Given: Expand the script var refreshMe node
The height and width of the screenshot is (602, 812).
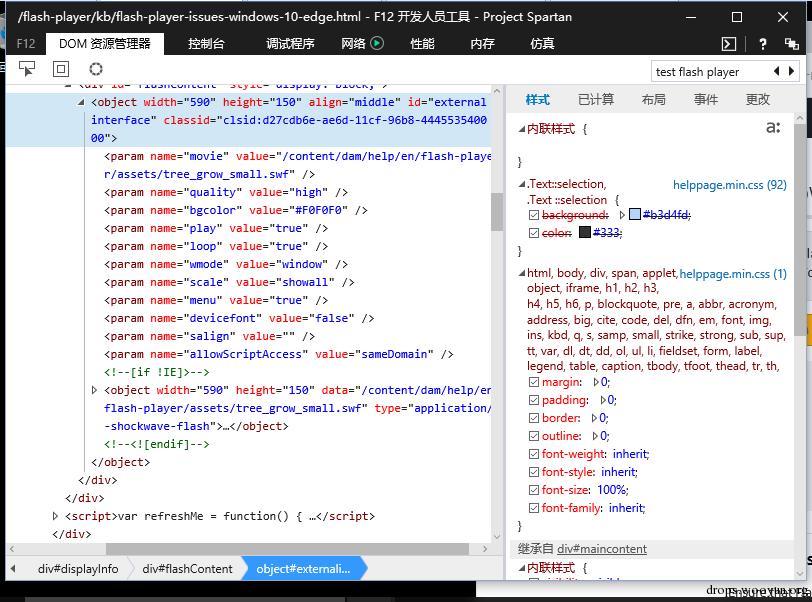Looking at the screenshot, I should [56, 516].
